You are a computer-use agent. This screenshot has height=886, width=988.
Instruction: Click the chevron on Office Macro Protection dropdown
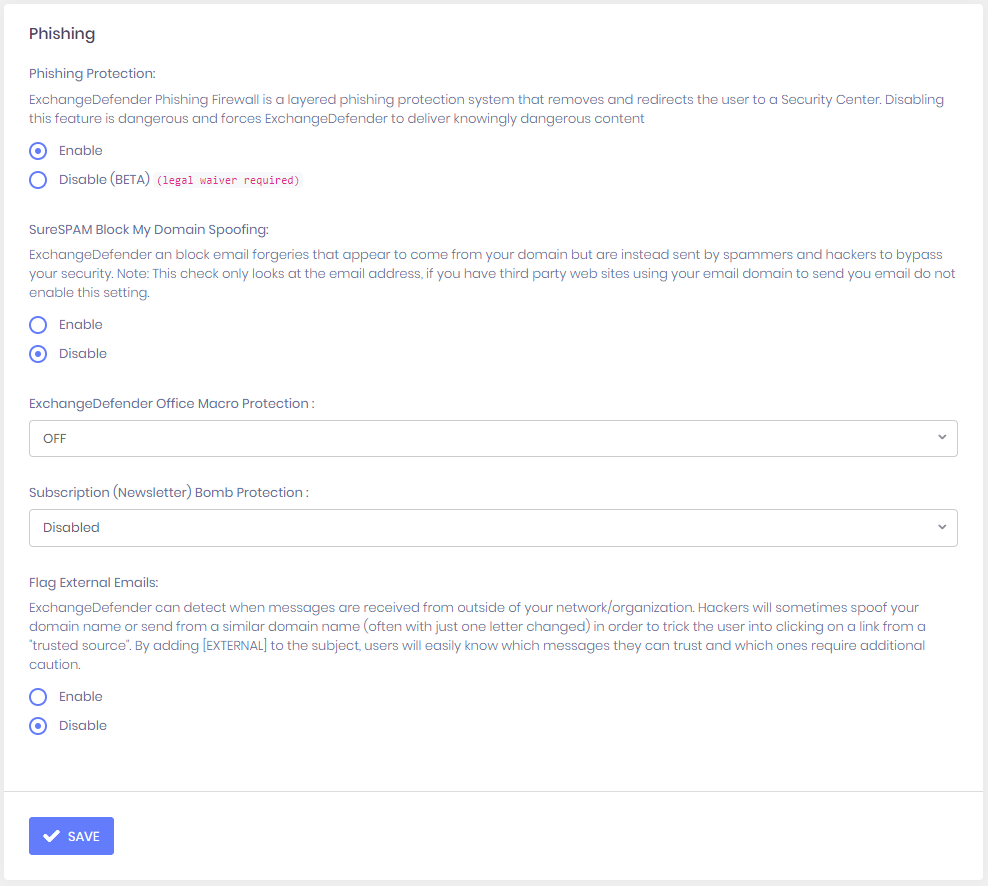941,438
